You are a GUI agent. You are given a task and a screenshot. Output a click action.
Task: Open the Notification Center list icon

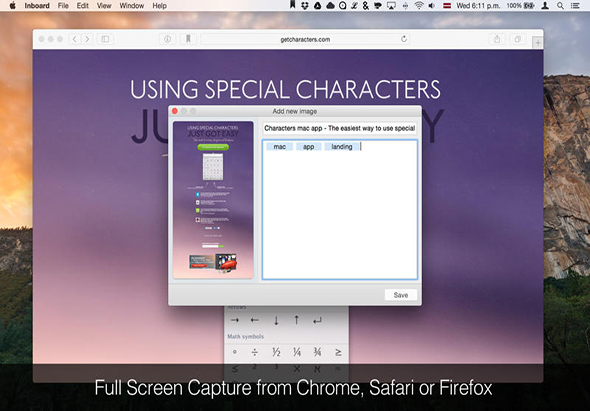575,6
